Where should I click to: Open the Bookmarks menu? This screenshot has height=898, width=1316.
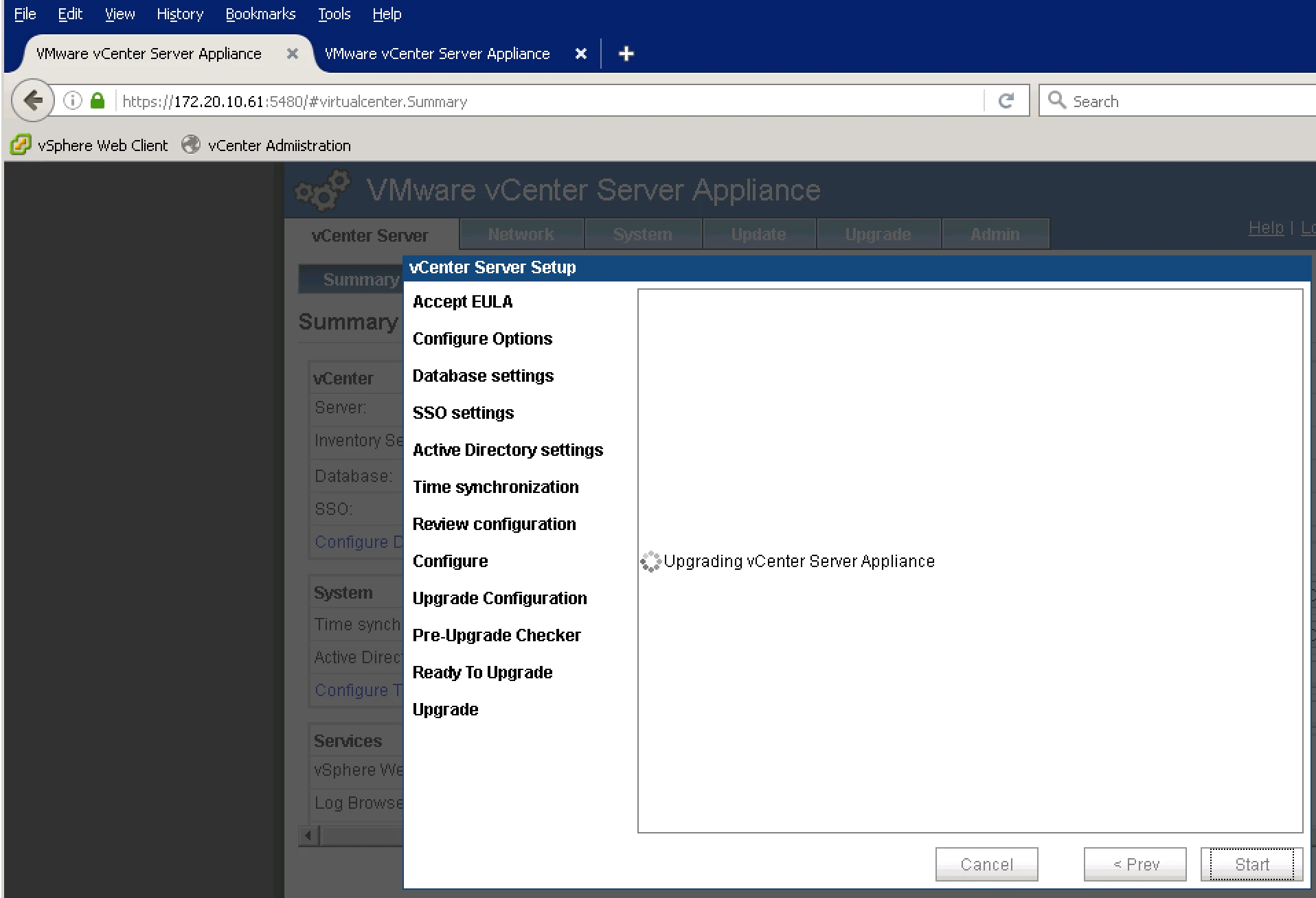tap(260, 14)
